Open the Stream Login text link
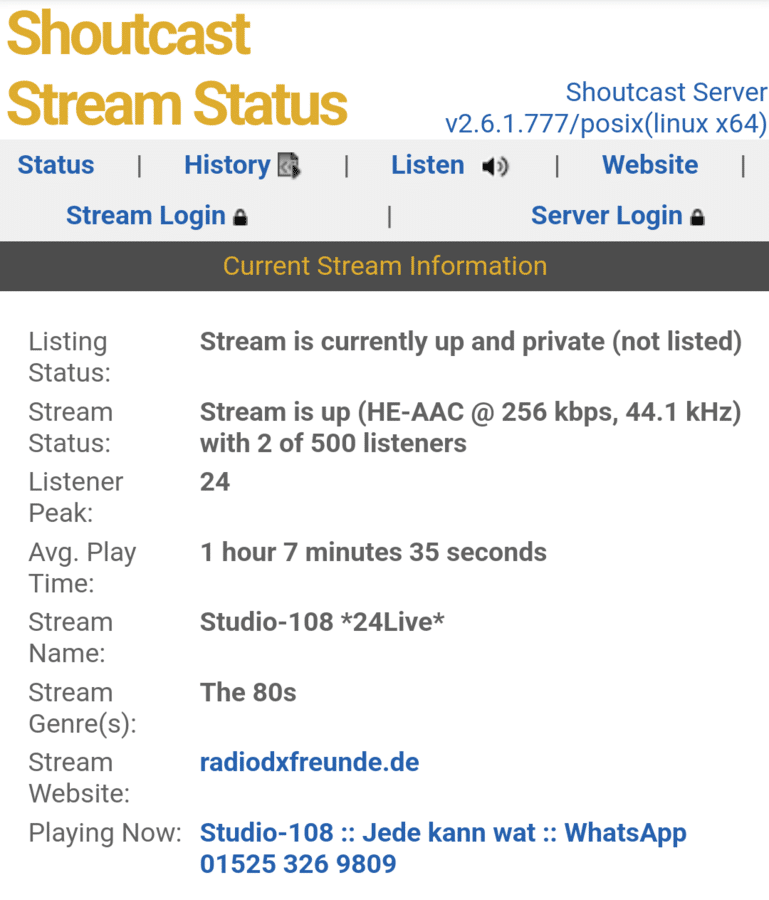Image resolution: width=769 pixels, height=900 pixels. tap(146, 216)
